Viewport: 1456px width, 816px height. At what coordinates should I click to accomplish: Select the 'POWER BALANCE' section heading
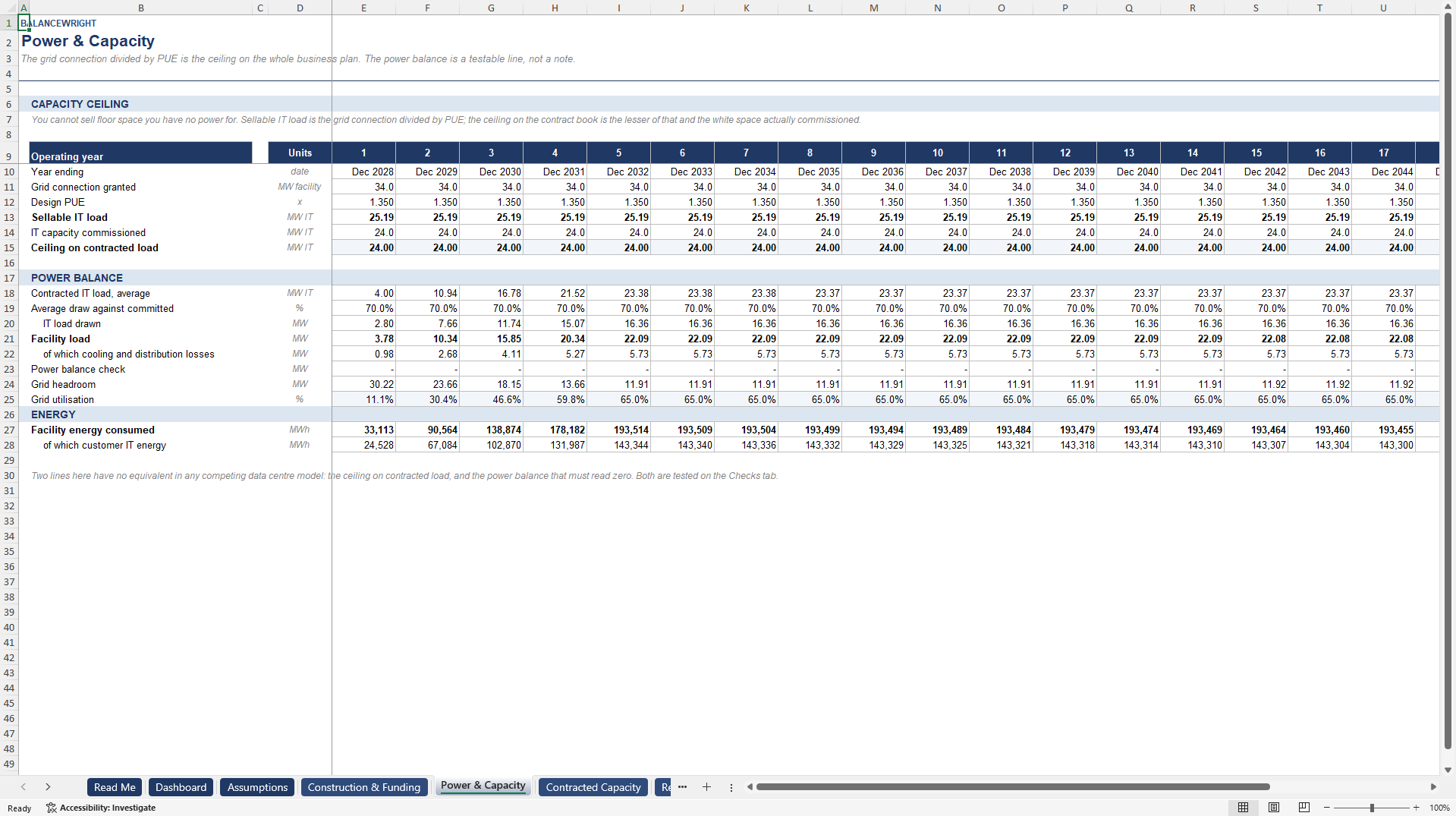(77, 278)
